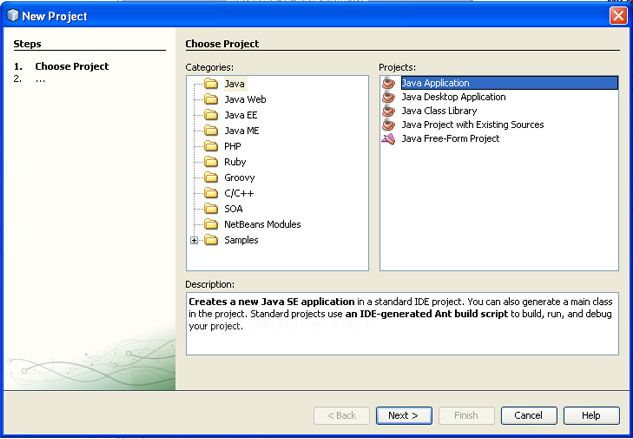Click the disabled Finish button
Viewport: 633px width, 439px height.
(466, 416)
